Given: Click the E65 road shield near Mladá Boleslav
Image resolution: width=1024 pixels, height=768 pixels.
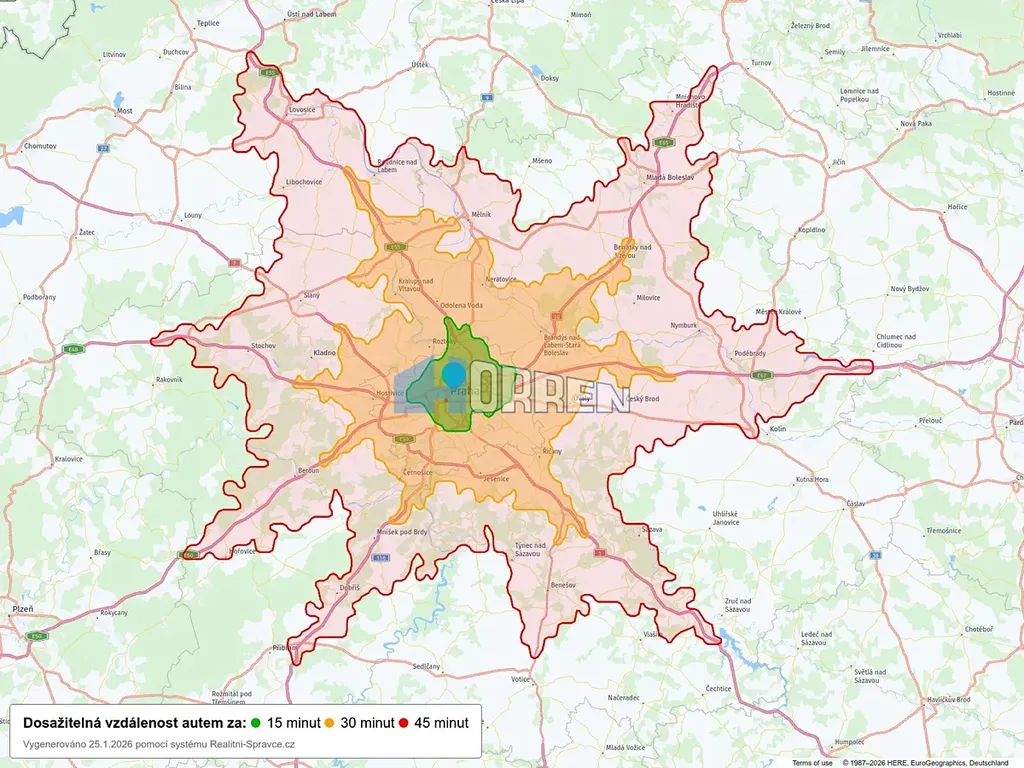Looking at the screenshot, I should click(663, 143).
